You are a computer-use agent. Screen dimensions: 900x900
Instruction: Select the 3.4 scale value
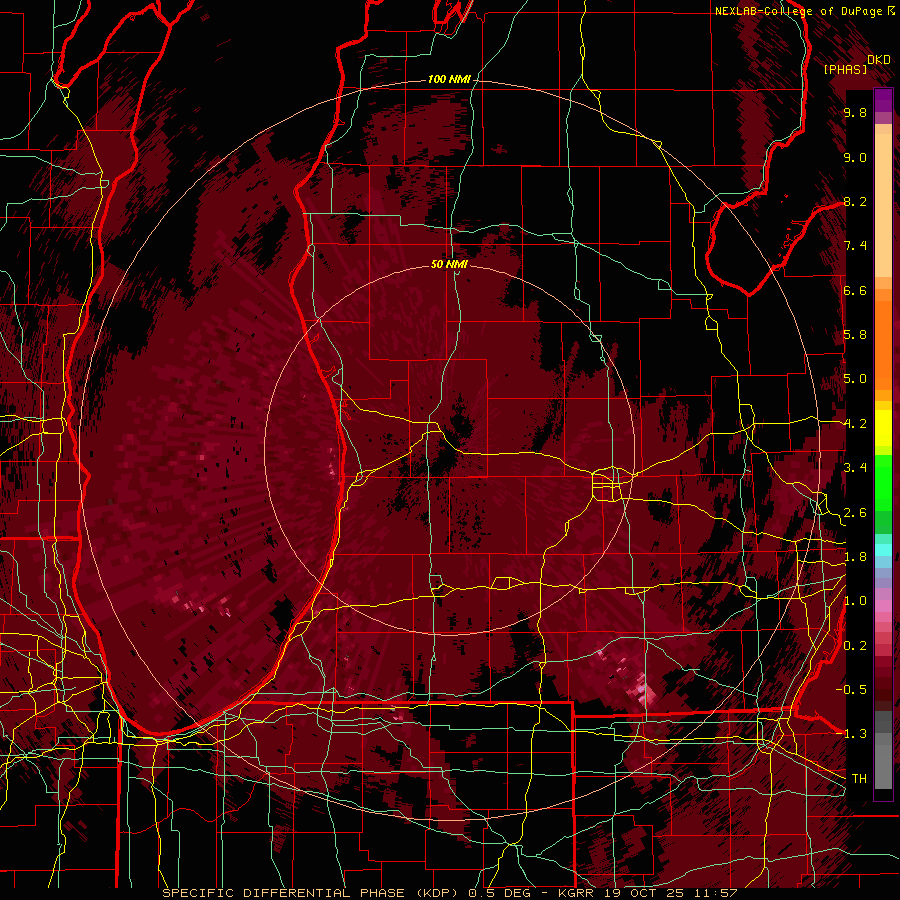855,468
